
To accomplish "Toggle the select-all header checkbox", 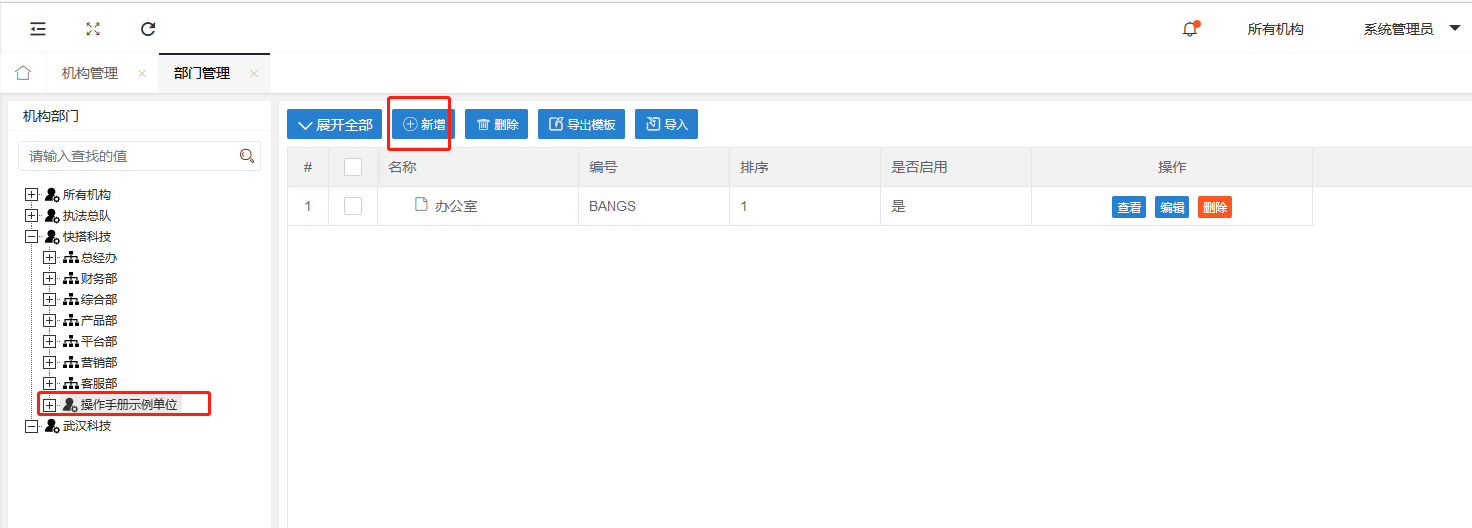I will pos(352,167).
